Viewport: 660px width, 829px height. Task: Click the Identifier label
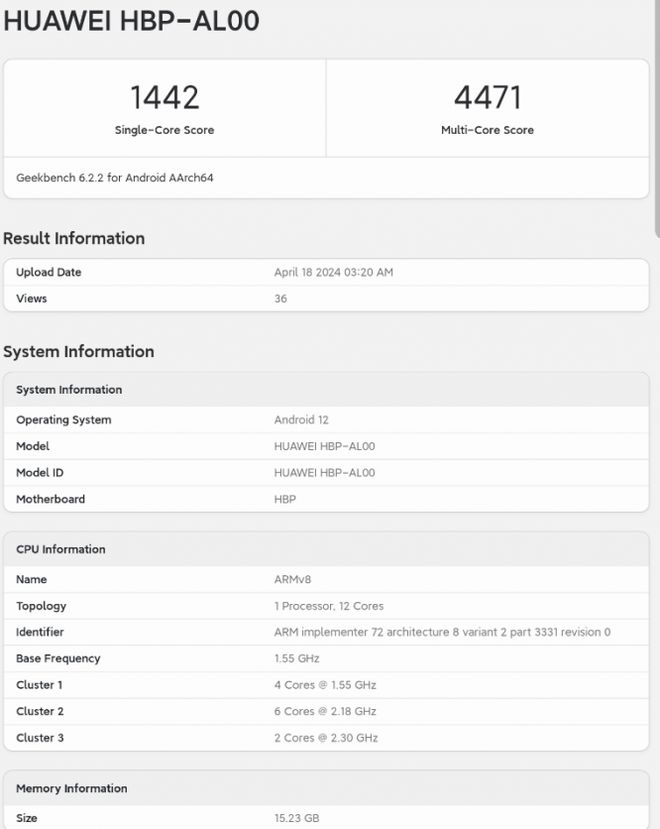pos(40,632)
